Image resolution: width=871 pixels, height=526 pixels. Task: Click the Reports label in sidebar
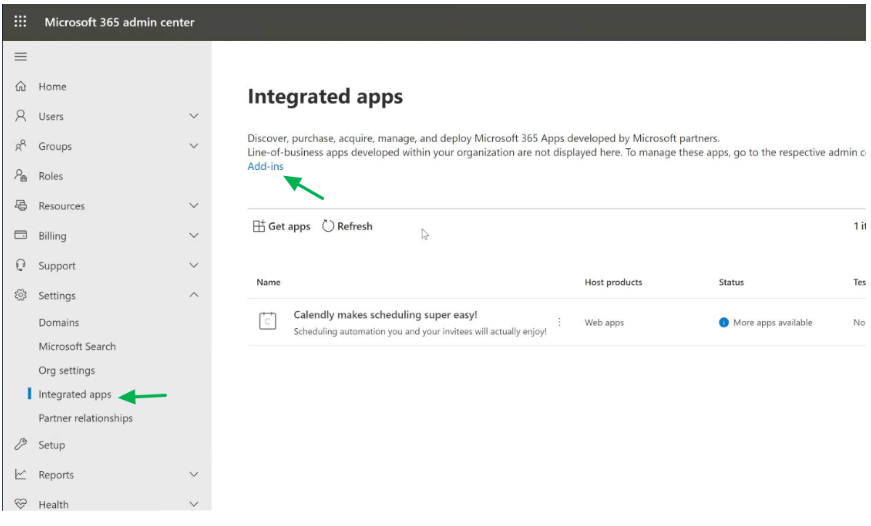(56, 475)
